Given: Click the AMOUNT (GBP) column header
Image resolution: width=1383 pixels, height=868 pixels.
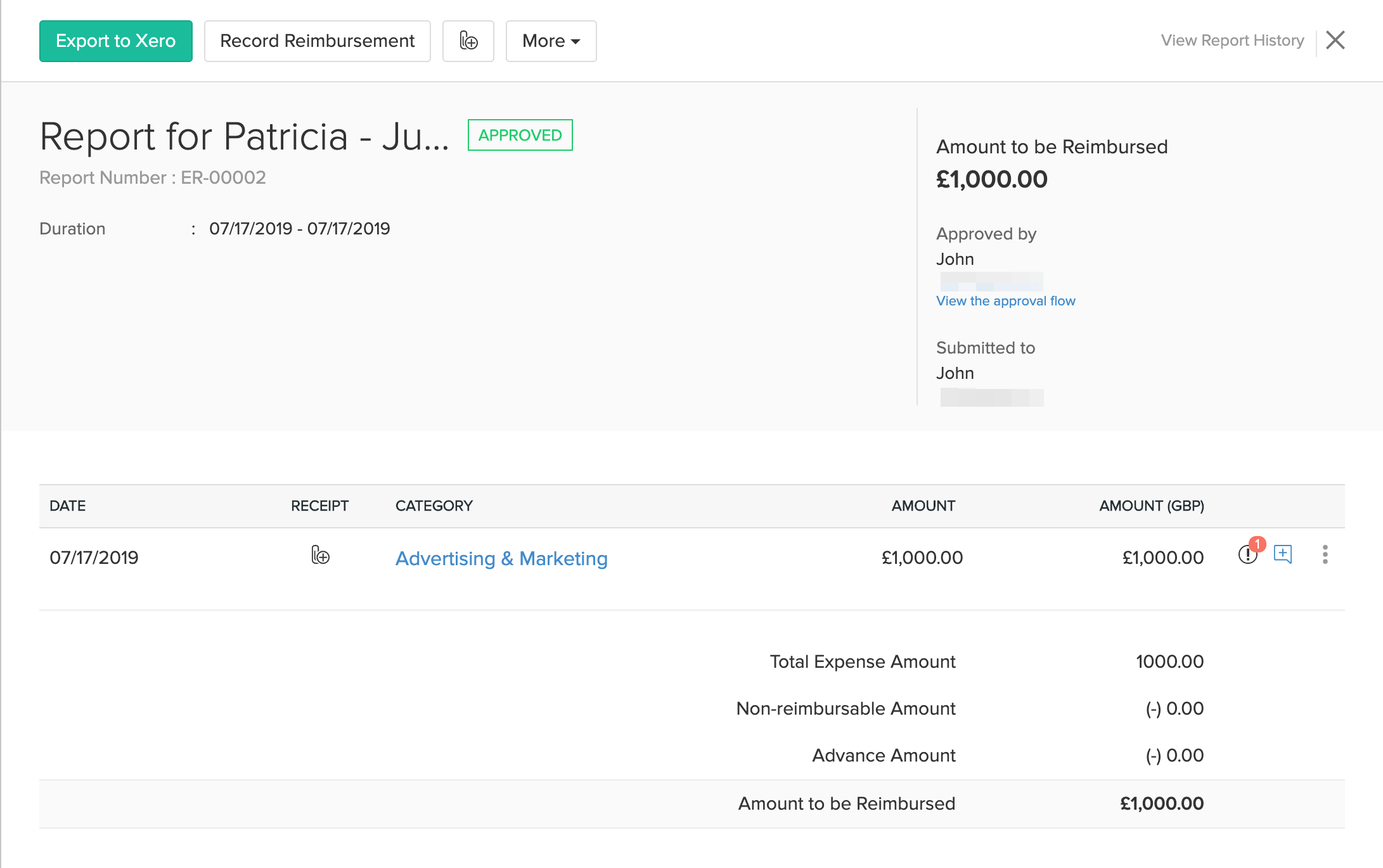Looking at the screenshot, I should (1151, 506).
